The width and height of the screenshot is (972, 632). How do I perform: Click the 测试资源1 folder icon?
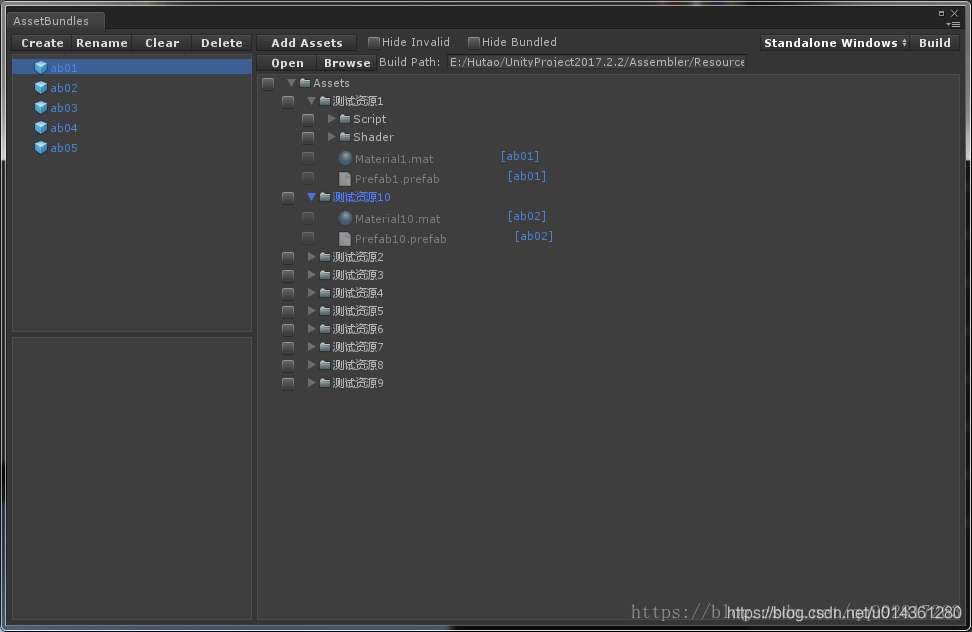tap(325, 100)
